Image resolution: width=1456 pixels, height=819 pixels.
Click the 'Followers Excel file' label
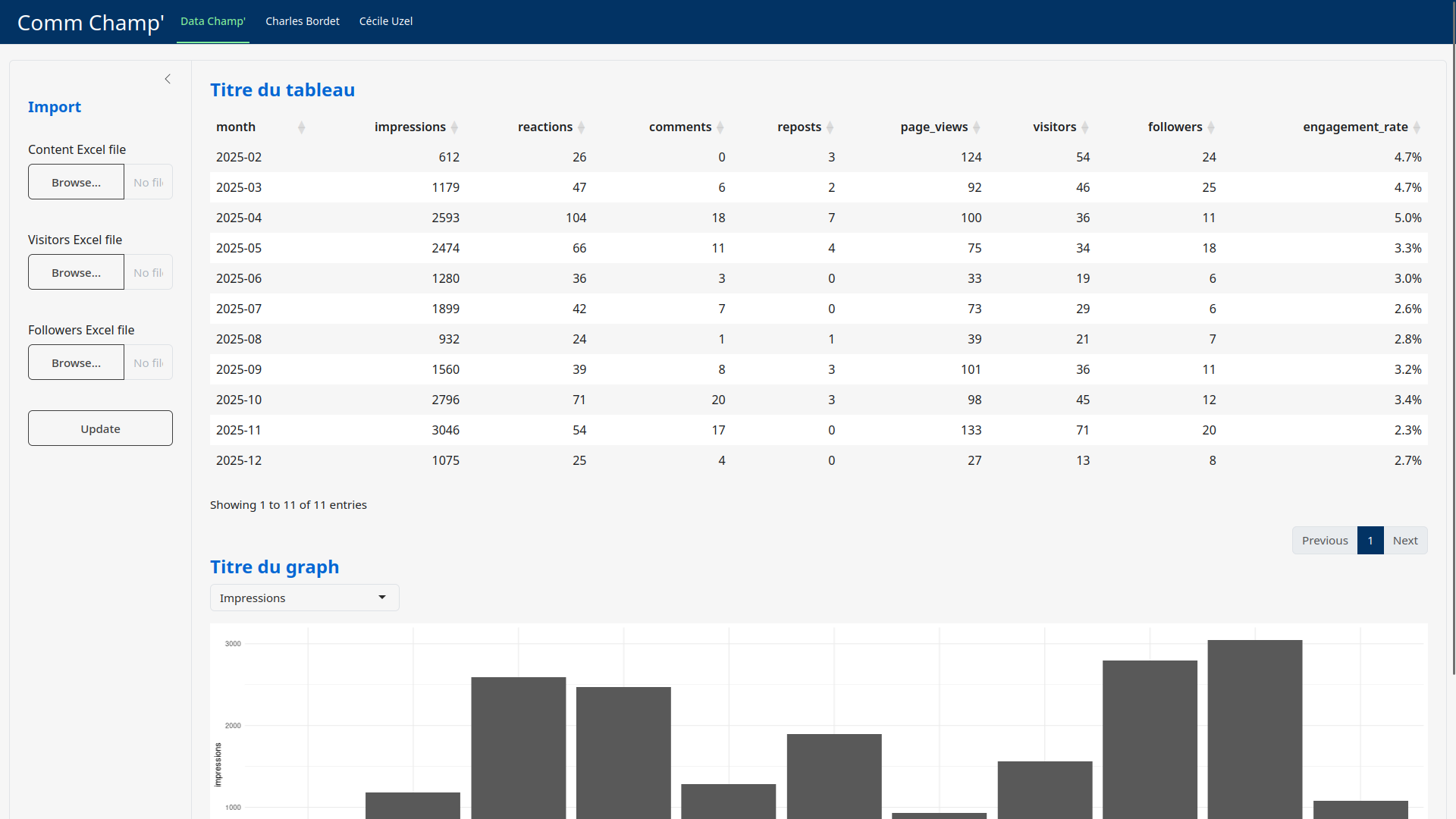81,330
